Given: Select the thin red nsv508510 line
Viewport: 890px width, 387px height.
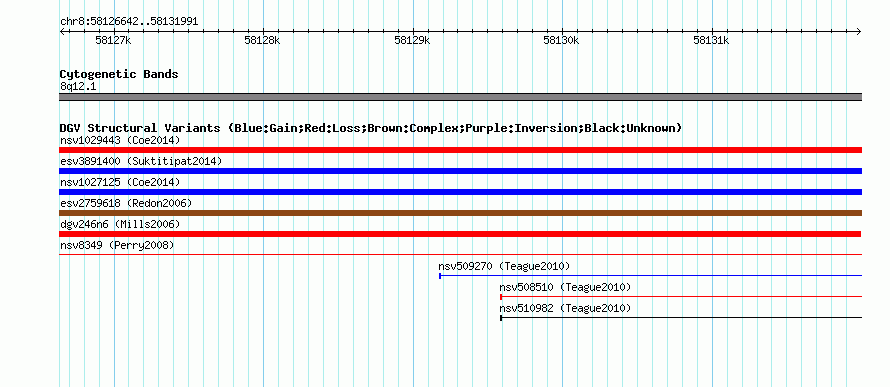Looking at the screenshot, I should tap(681, 297).
